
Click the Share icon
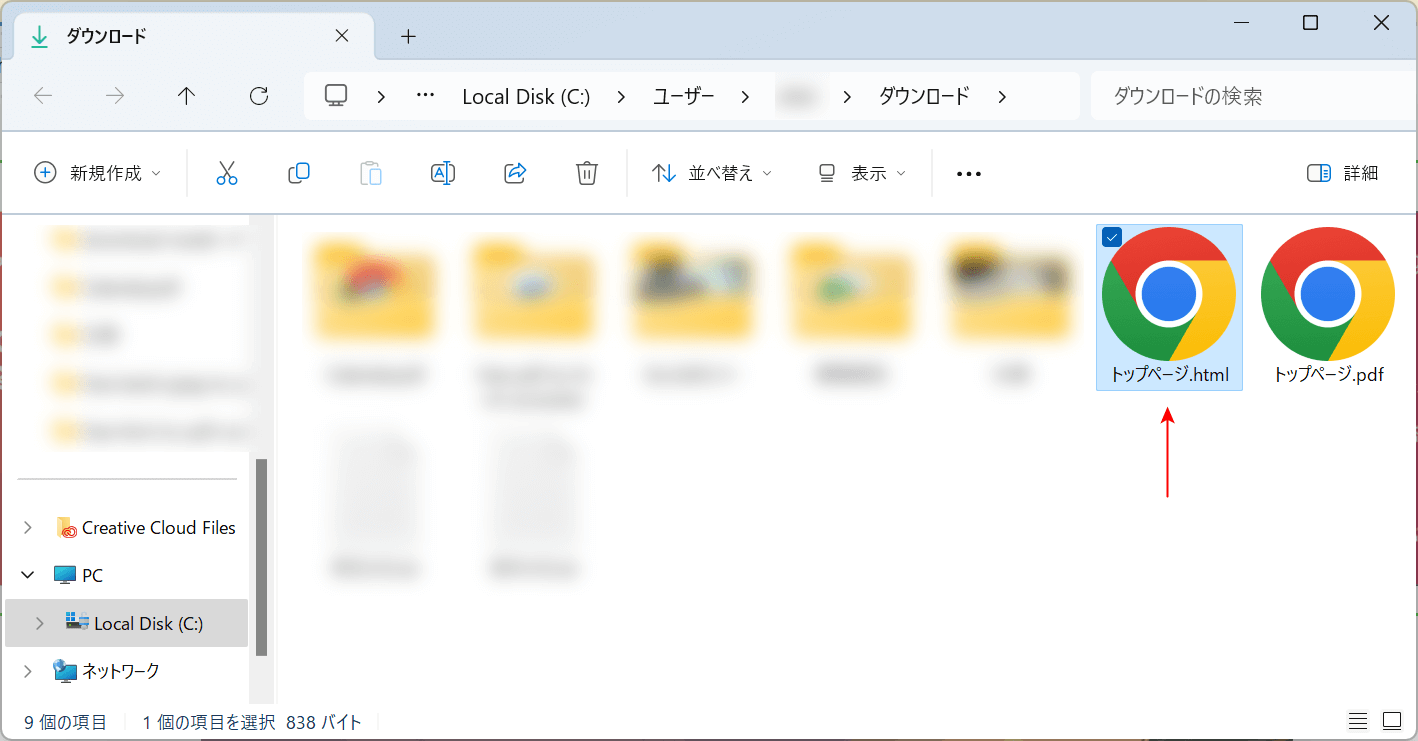tap(515, 173)
